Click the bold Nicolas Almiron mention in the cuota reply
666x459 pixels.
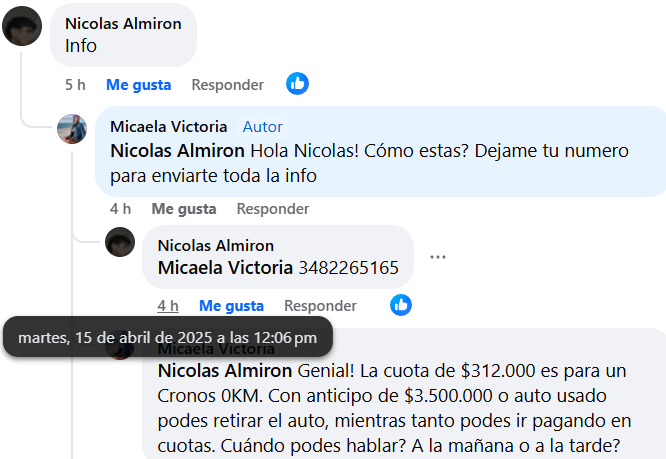(225, 371)
